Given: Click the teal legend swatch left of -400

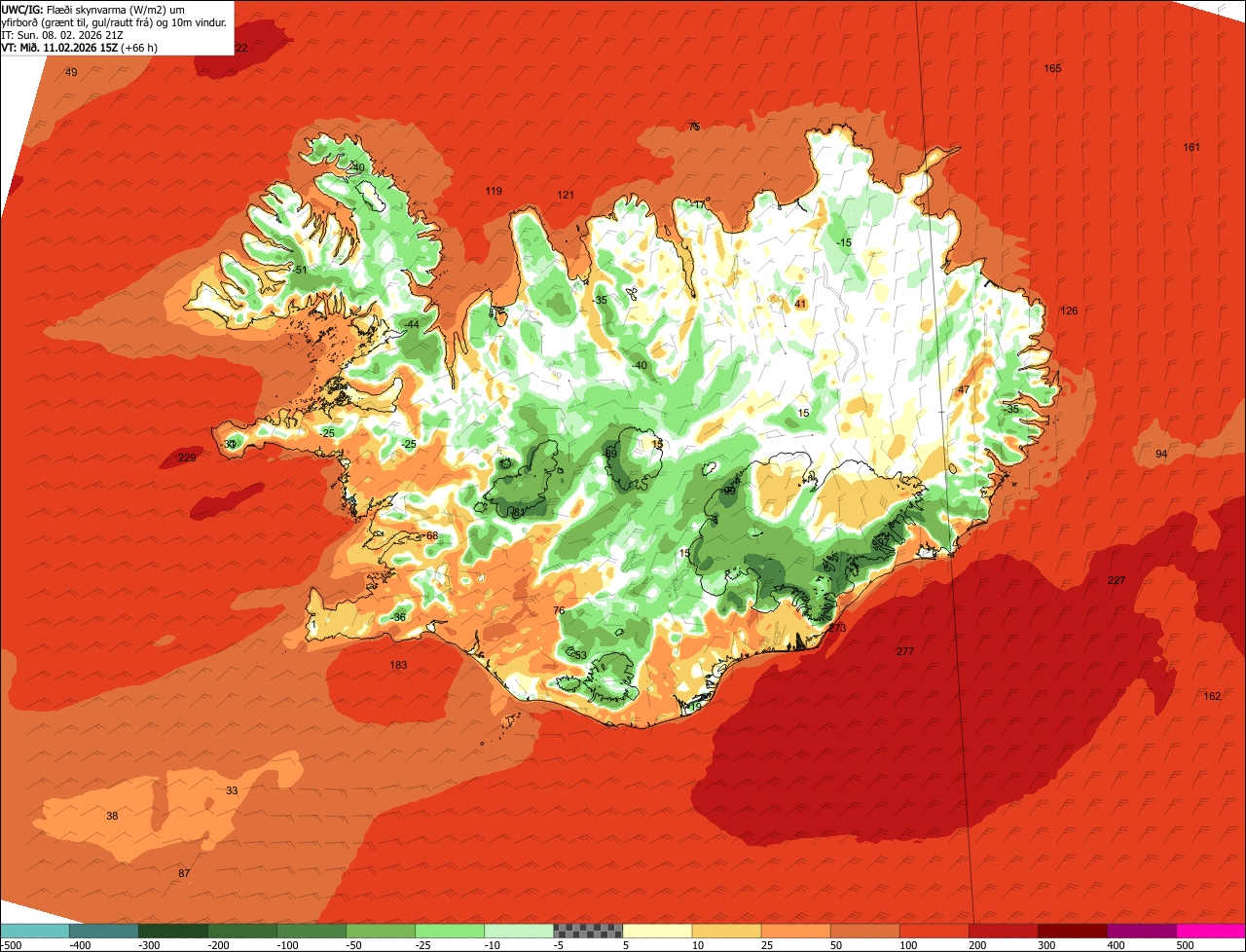Looking at the screenshot, I should (35, 931).
